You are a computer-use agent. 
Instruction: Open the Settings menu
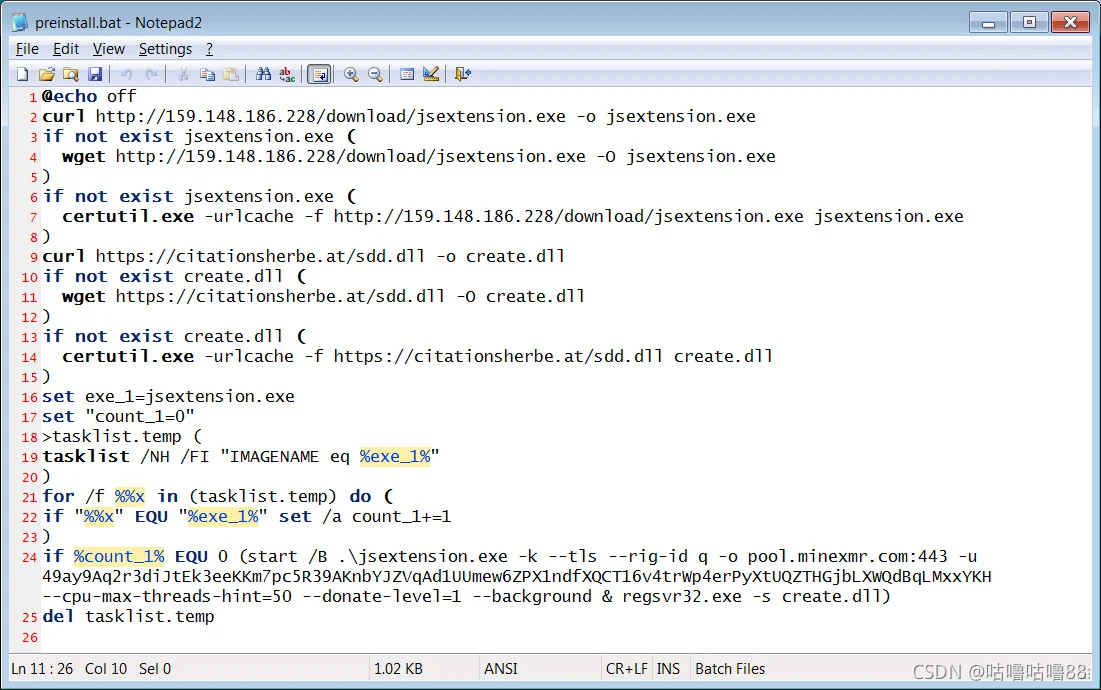[165, 49]
